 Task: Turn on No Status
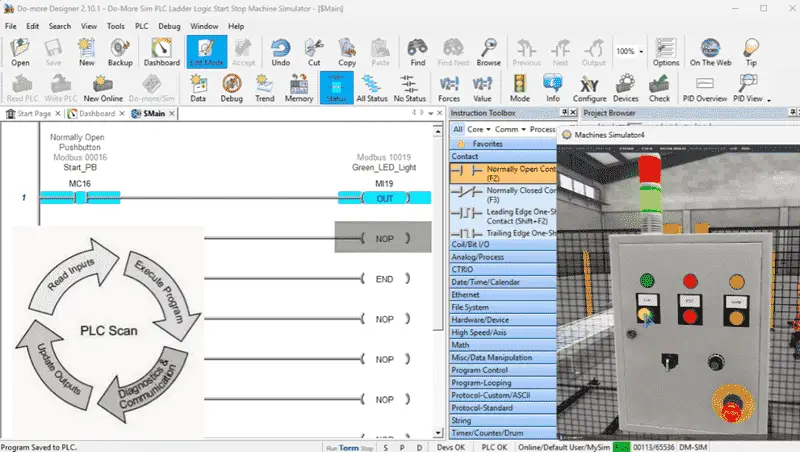tap(409, 88)
